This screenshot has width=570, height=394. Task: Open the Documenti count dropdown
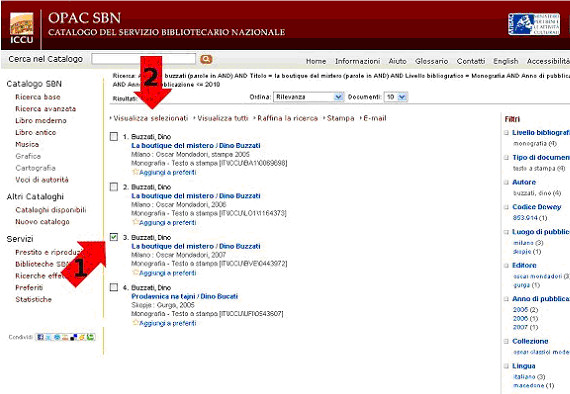pos(396,97)
